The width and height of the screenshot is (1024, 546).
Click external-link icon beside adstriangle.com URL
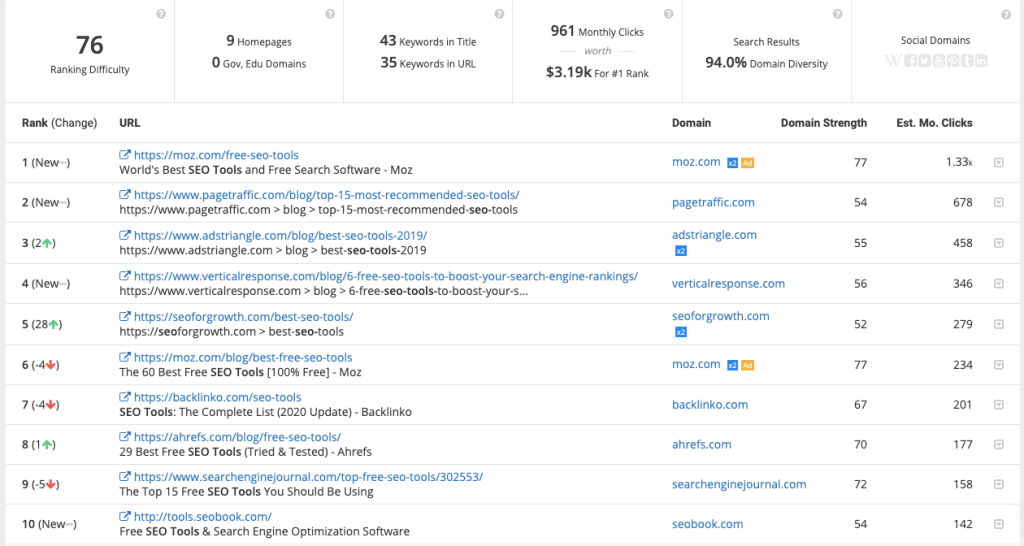click(x=125, y=235)
